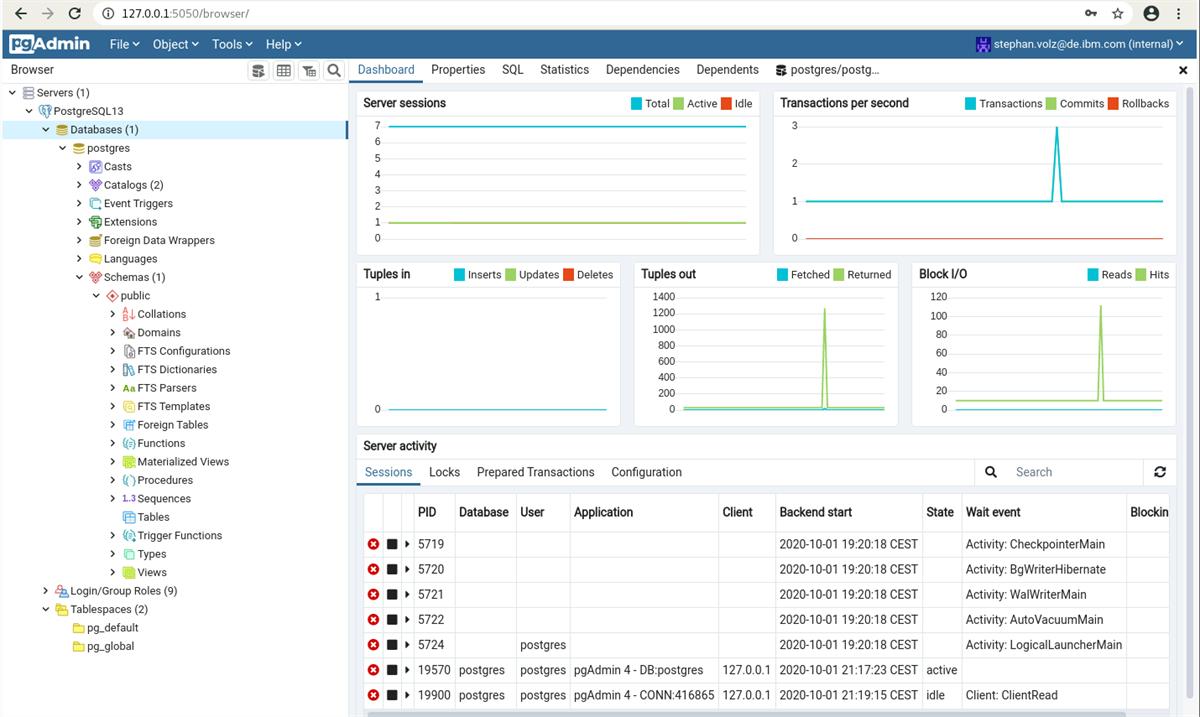The height and width of the screenshot is (717, 1200).
Task: Click the View Data grid icon
Action: [284, 70]
